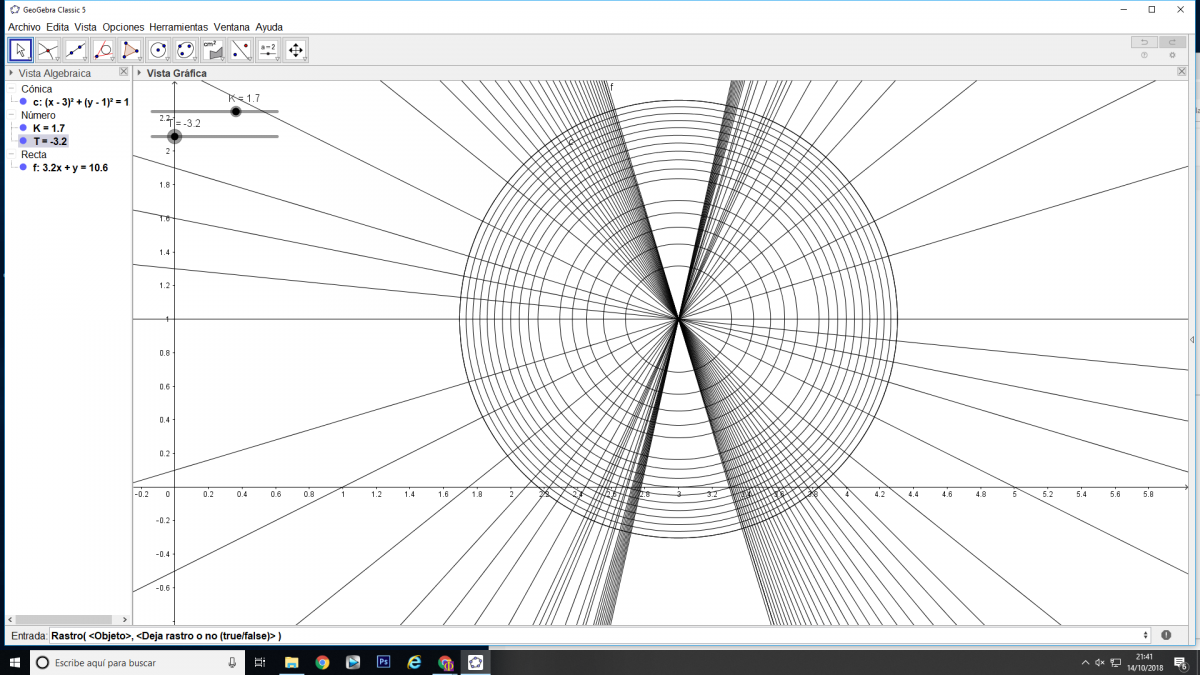The width and height of the screenshot is (1200, 675).
Task: Toggle visibility dot for K = 1.7
Action: (23, 128)
